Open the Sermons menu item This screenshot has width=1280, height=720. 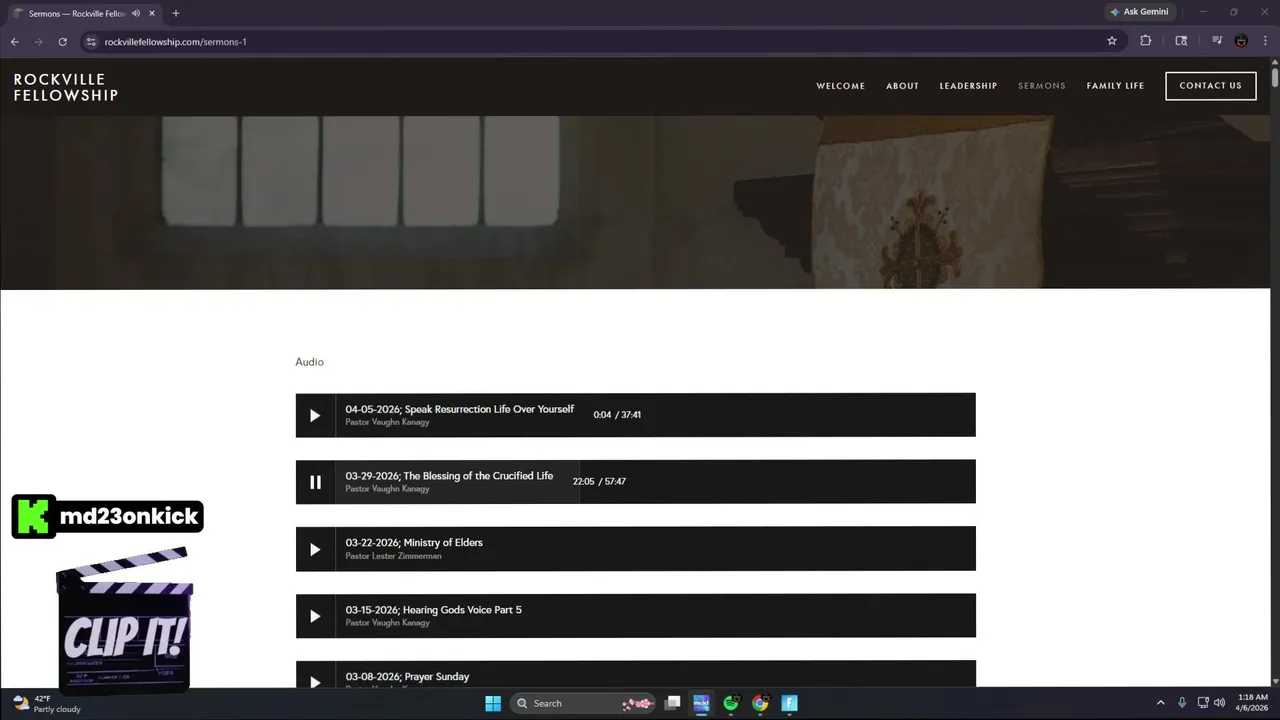(1042, 86)
